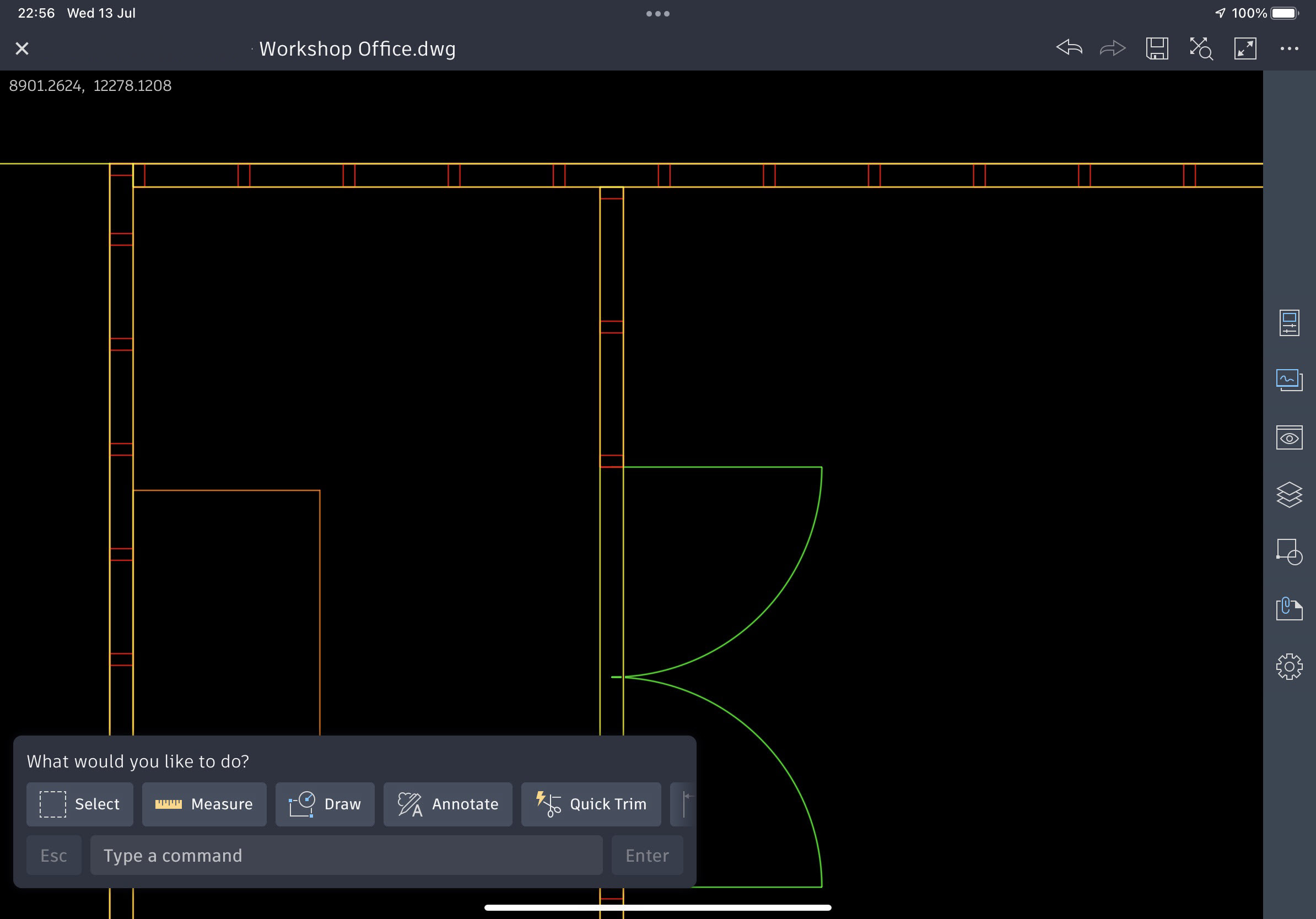The height and width of the screenshot is (919, 1316).
Task: Open the Settings gear
Action: coord(1289,666)
